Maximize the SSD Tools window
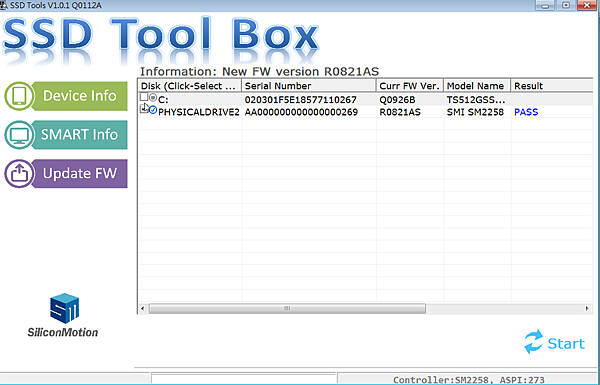600x385 pixels. coord(566,5)
